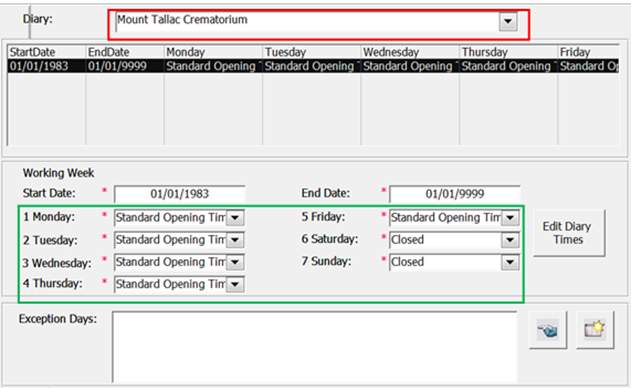Click the Monday Standard Opening grid cell
631x388 pixels.
[213, 66]
